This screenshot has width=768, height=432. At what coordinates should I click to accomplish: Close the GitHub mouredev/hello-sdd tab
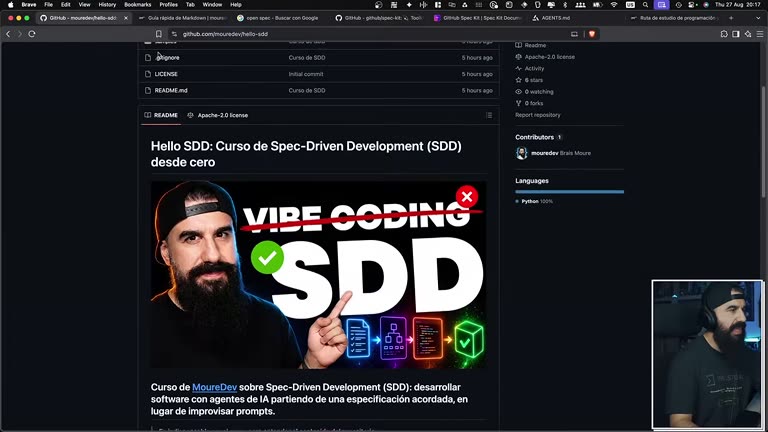pyautogui.click(x=126, y=18)
